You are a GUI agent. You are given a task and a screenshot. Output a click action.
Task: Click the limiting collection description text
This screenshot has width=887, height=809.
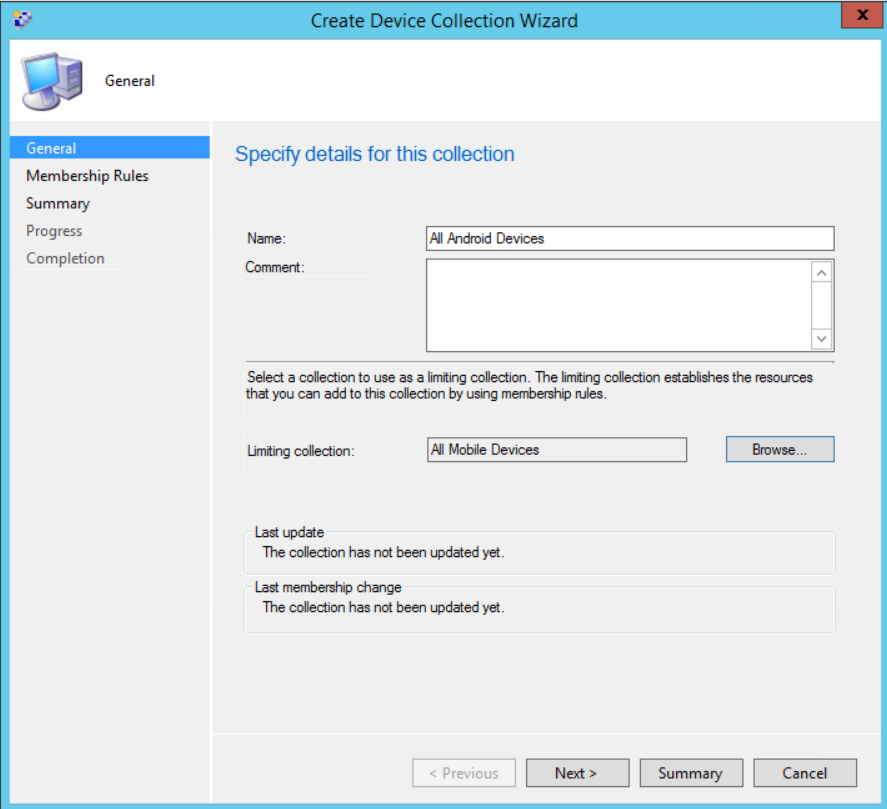(x=529, y=385)
